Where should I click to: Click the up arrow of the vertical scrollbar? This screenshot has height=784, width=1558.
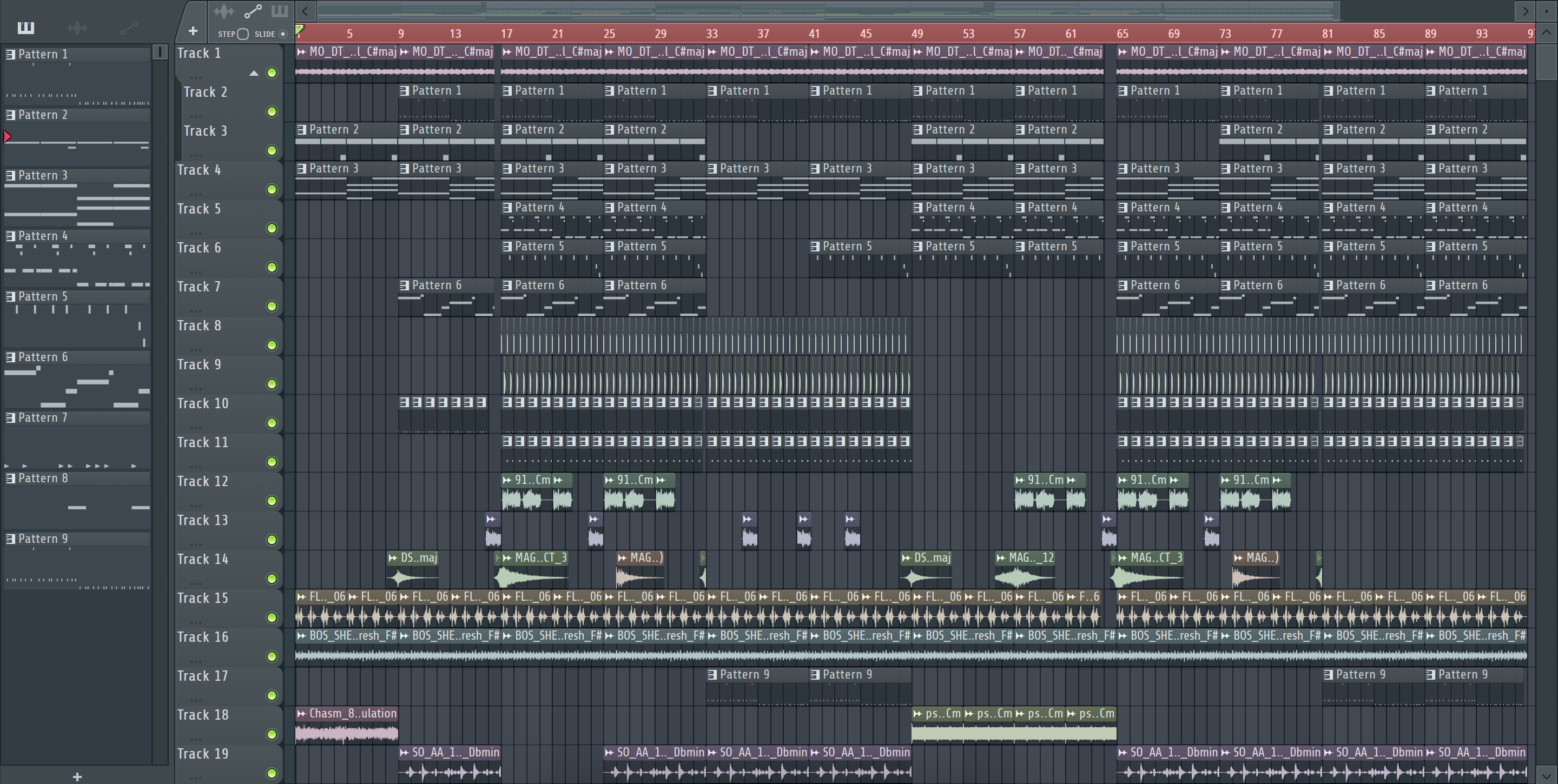1546,32
